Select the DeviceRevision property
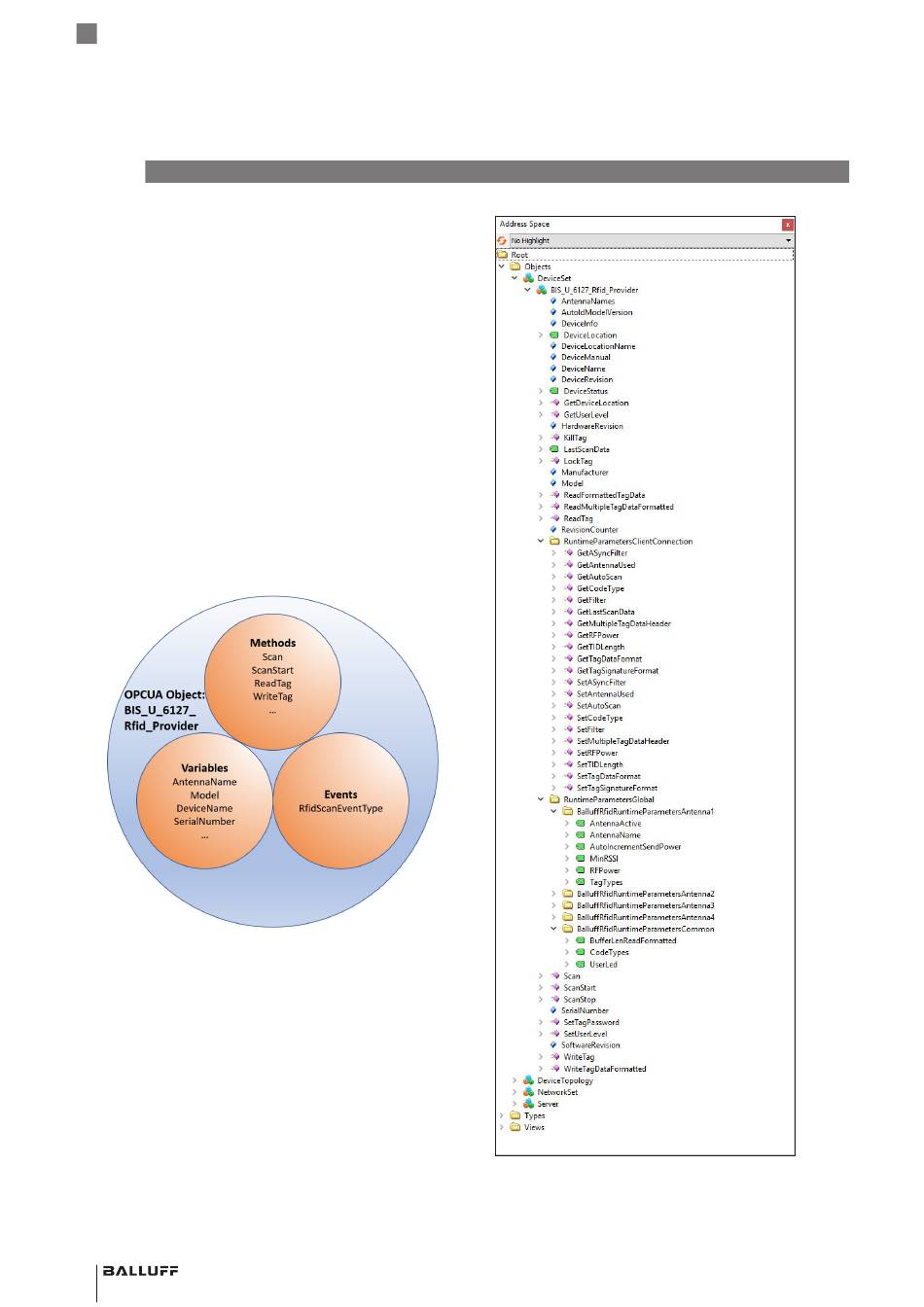The image size is (924, 1307). point(587,380)
